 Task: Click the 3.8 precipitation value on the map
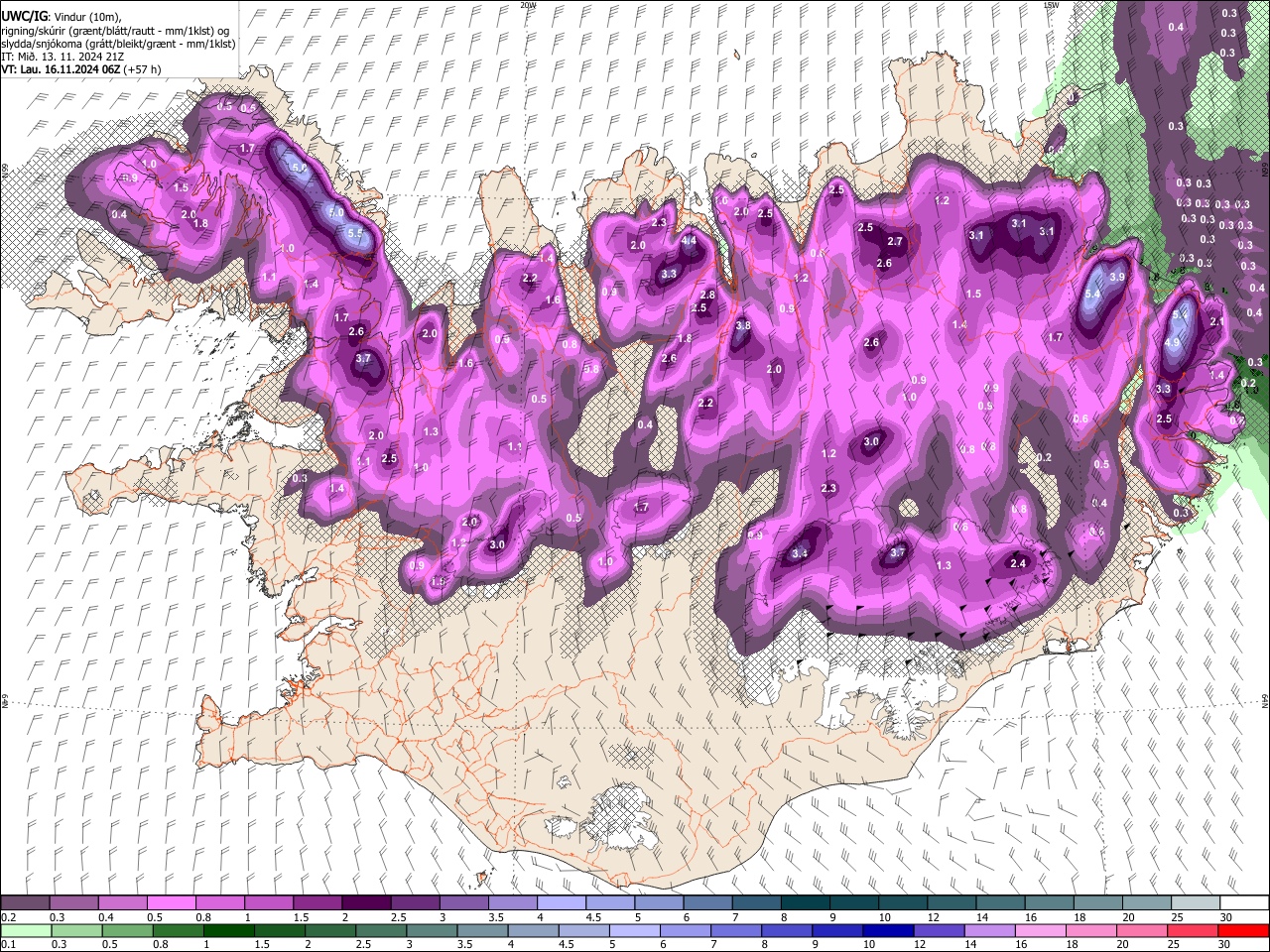[x=743, y=326]
